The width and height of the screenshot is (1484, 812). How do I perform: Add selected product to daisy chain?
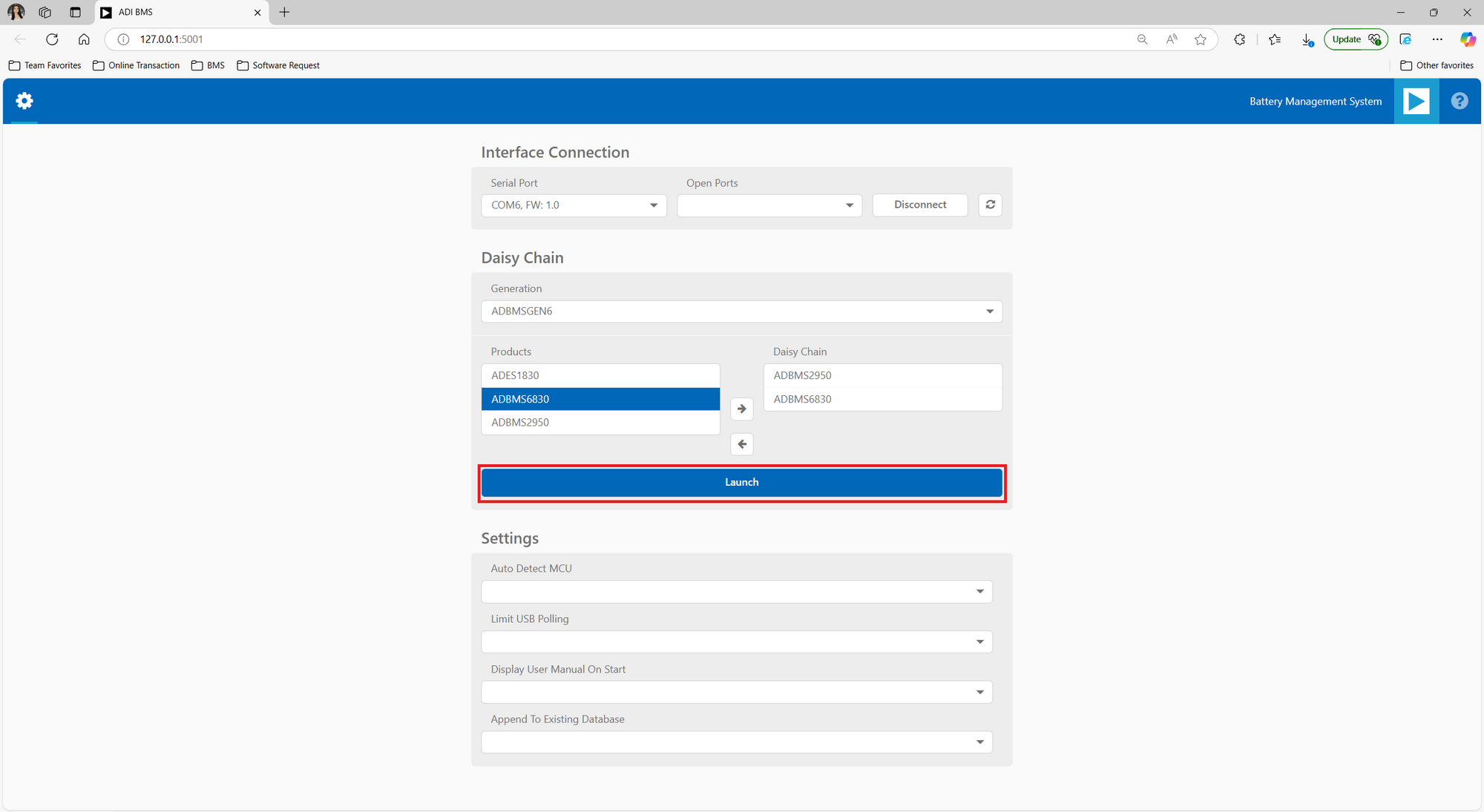coord(742,409)
